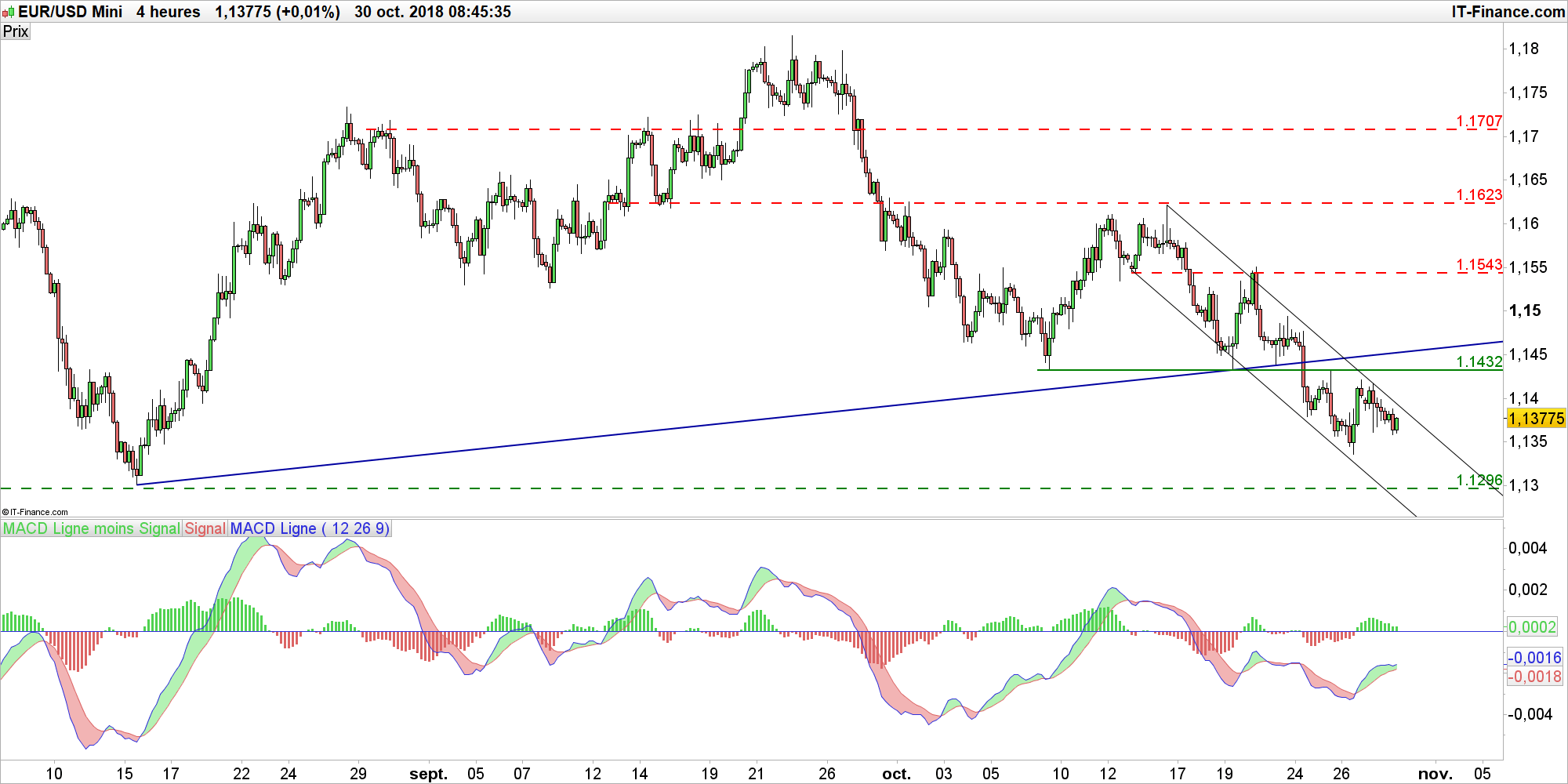Click the 'MACD Ligne ( 12 26 9)' legend label

(310, 528)
